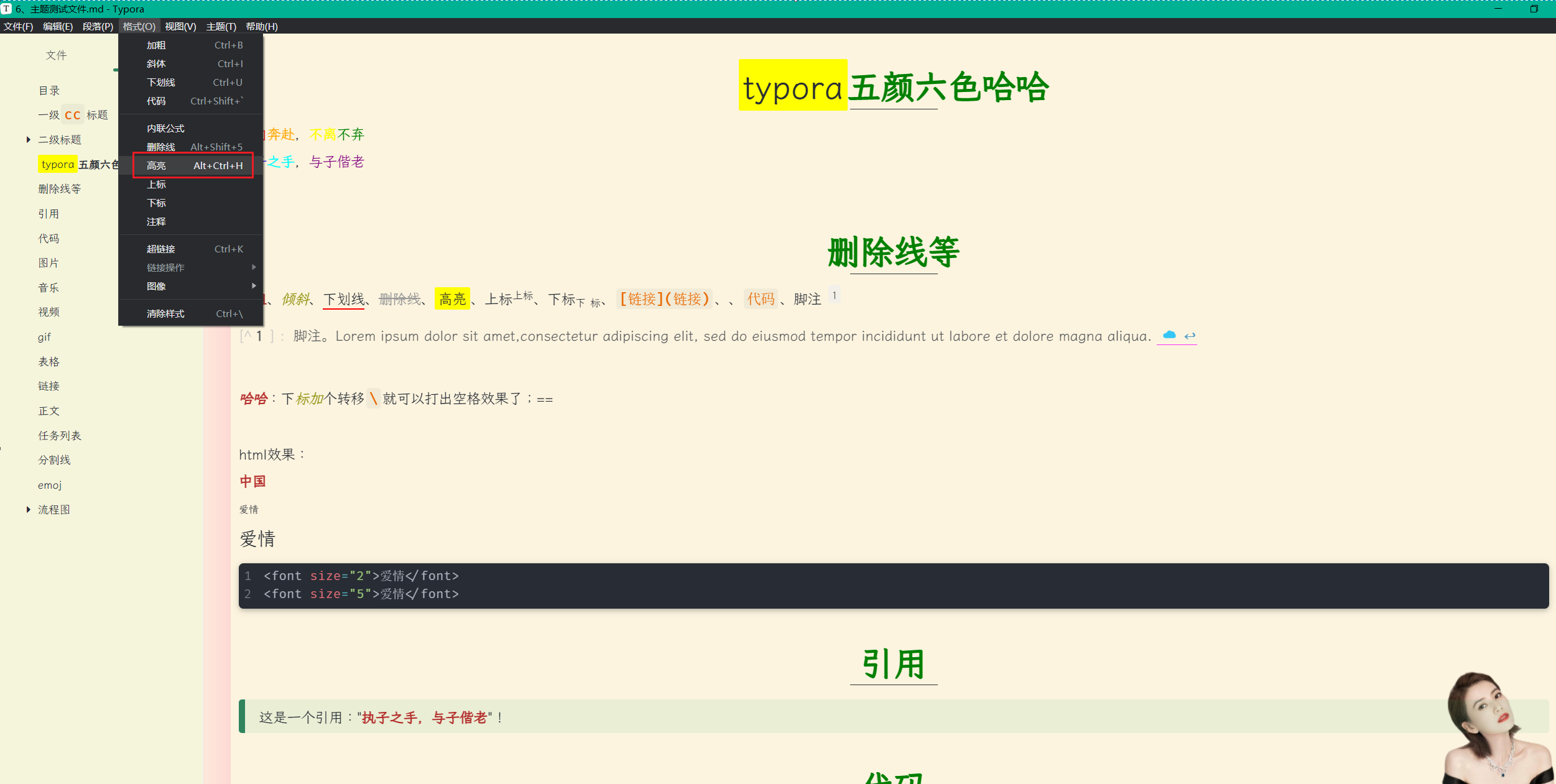This screenshot has width=1556, height=784.
Task: Click the orange inline 代码 text
Action: (x=761, y=299)
